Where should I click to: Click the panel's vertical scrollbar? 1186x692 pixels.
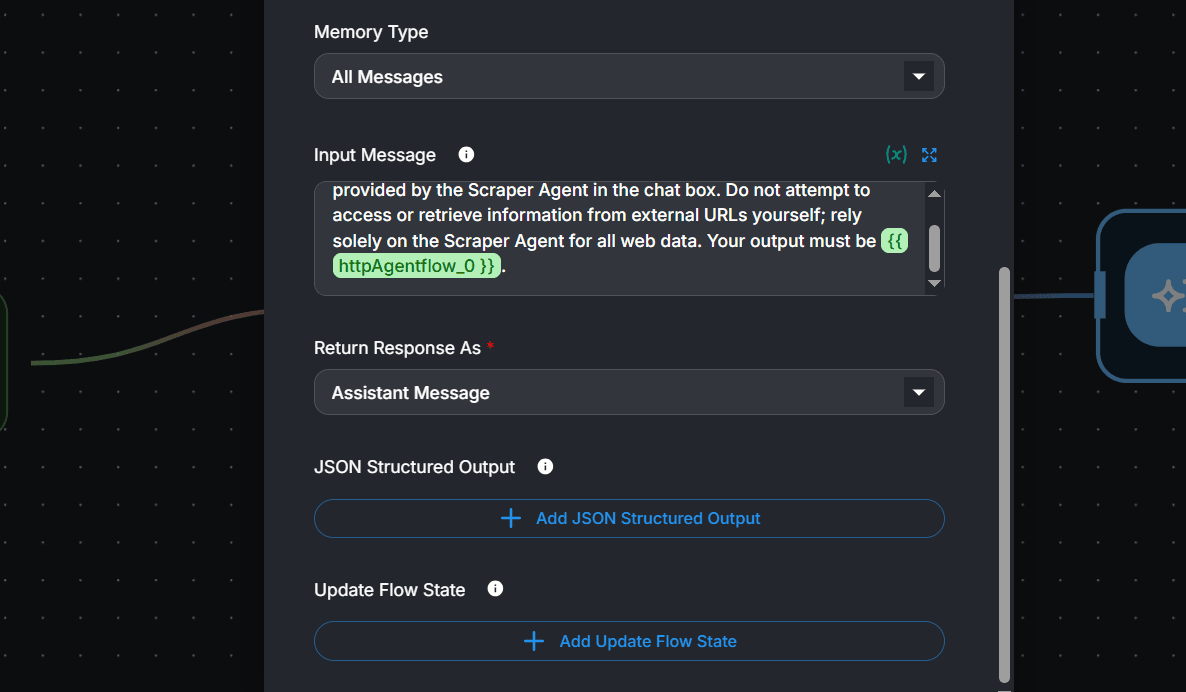[x=1004, y=475]
